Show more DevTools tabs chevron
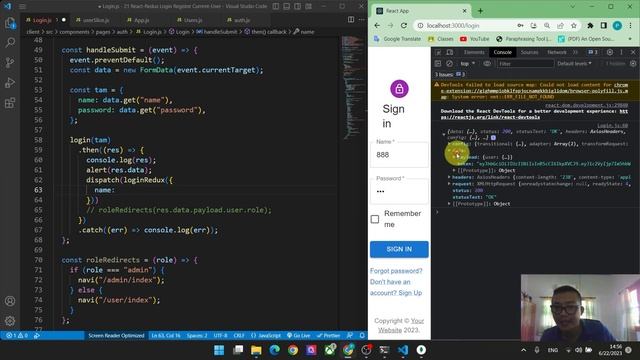 (x=576, y=52)
